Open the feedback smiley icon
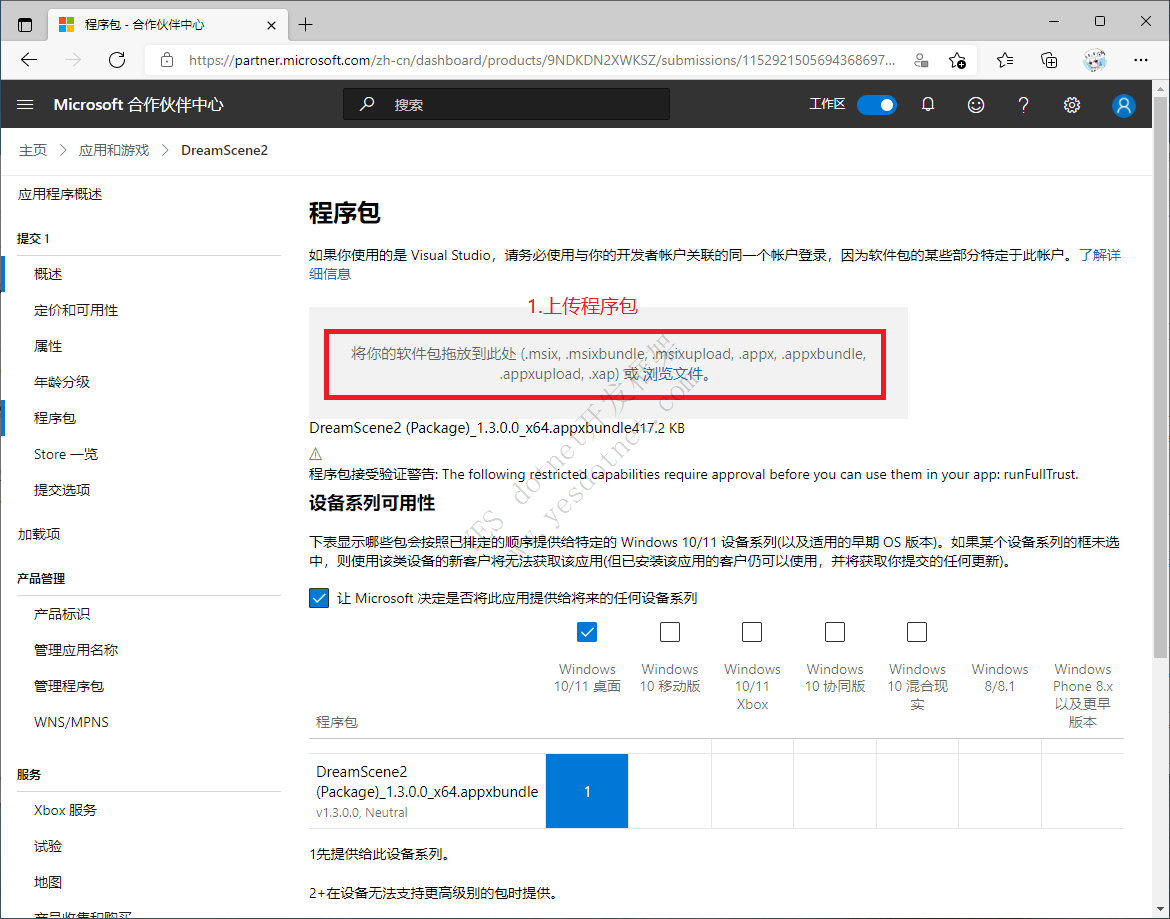 pos(975,105)
